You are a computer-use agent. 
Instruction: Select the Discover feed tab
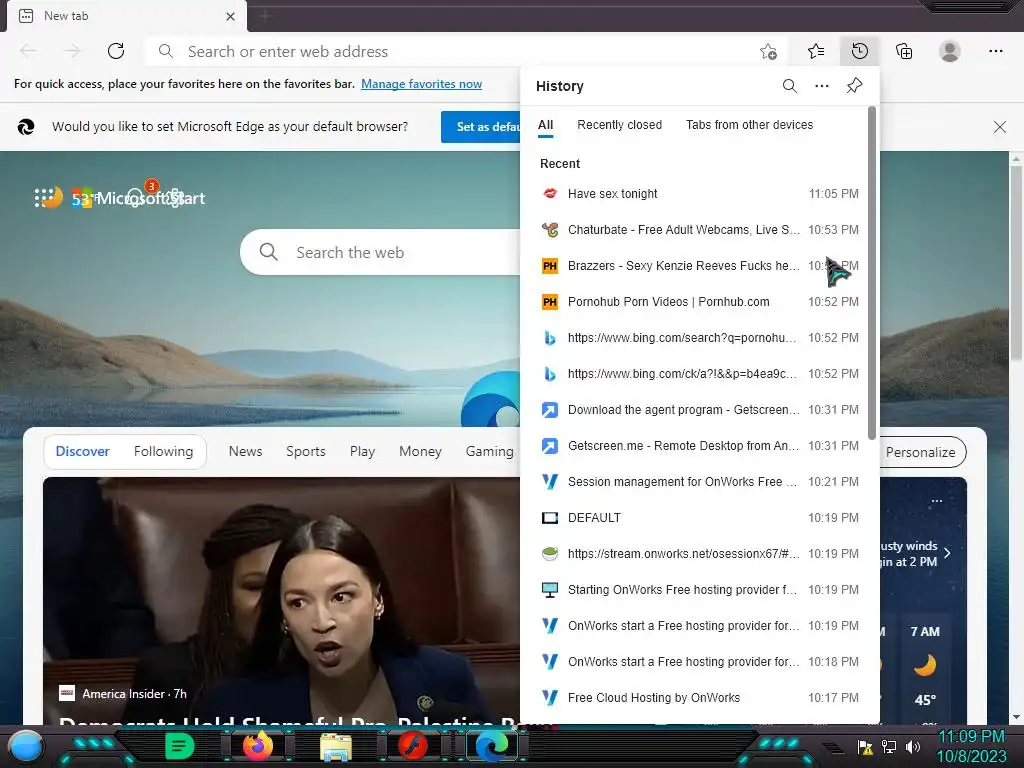tap(82, 451)
